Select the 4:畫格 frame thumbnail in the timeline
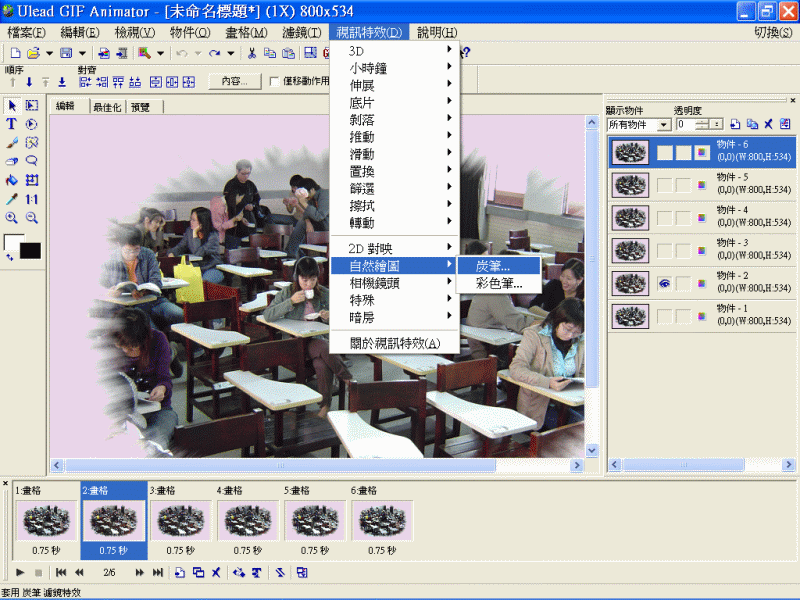Image resolution: width=800 pixels, height=600 pixels. pyautogui.click(x=248, y=520)
